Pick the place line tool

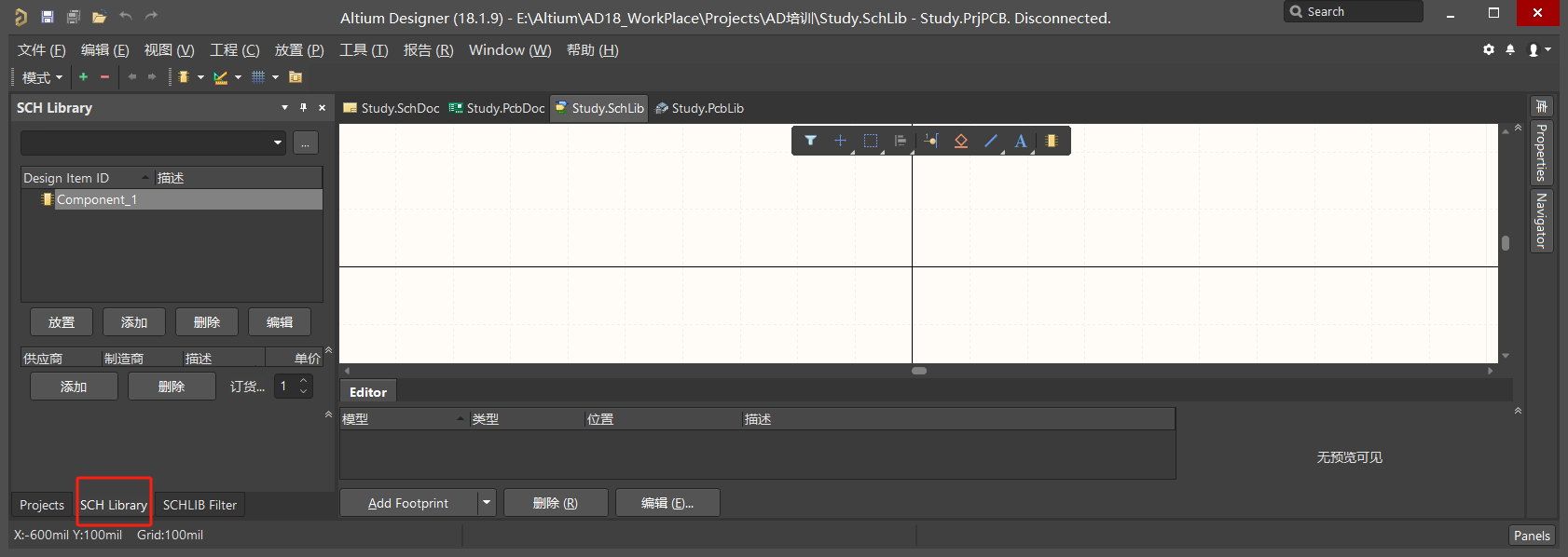(x=991, y=141)
